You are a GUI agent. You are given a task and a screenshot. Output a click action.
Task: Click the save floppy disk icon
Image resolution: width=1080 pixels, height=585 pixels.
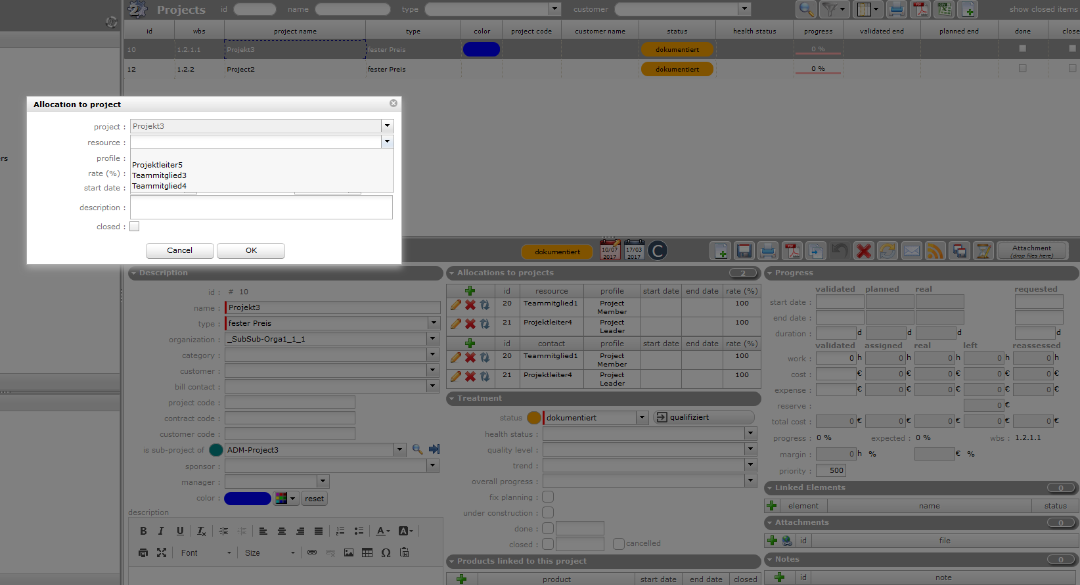[x=744, y=251]
